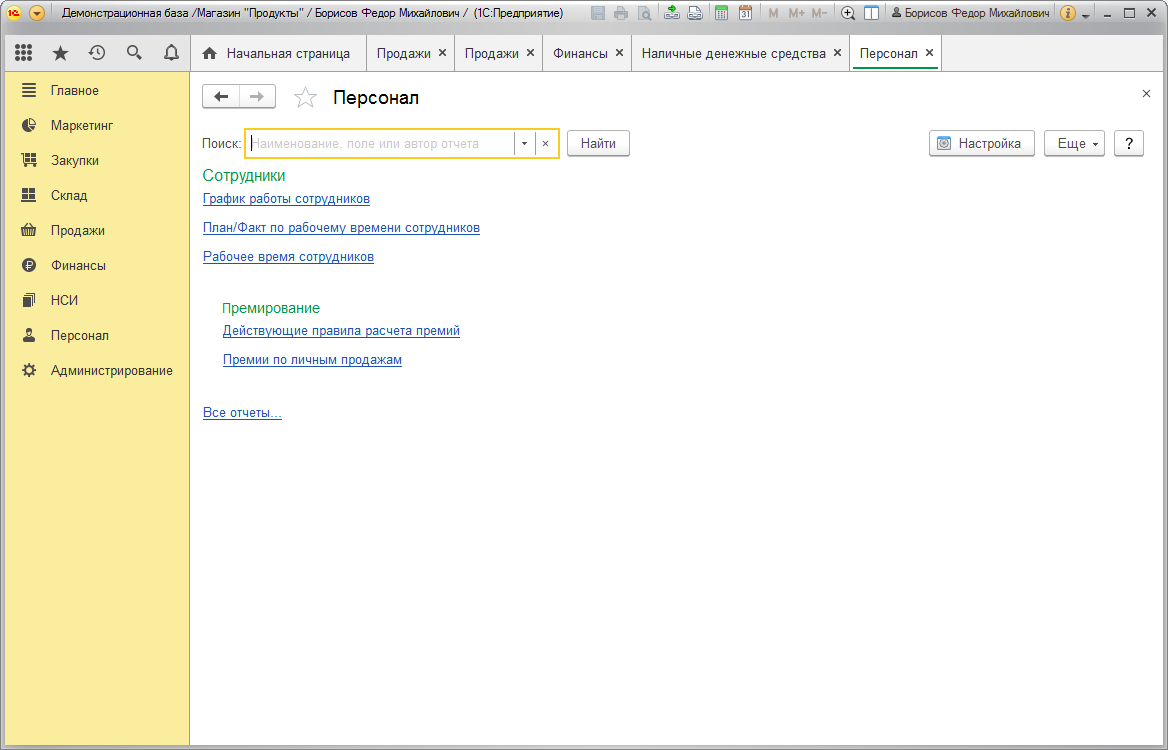Open Премии по личным продажам report
The height and width of the screenshot is (750, 1168).
pos(312,360)
